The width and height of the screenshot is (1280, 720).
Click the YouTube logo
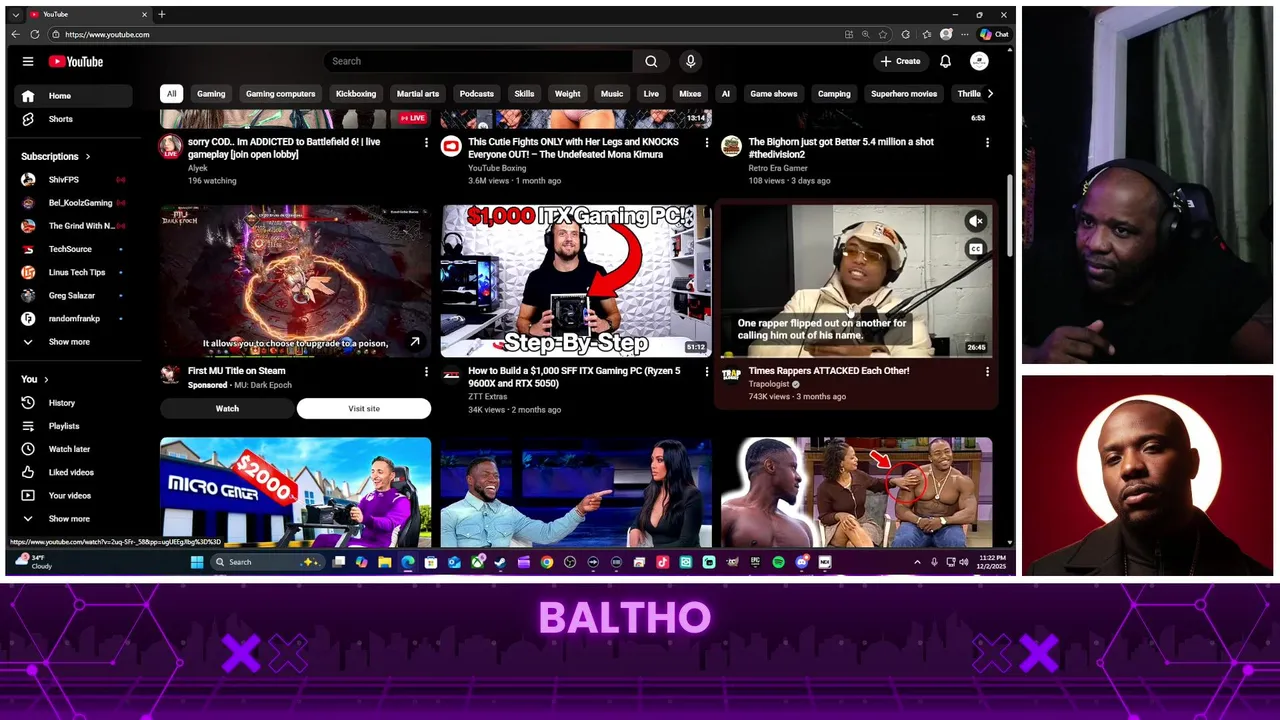click(x=76, y=61)
